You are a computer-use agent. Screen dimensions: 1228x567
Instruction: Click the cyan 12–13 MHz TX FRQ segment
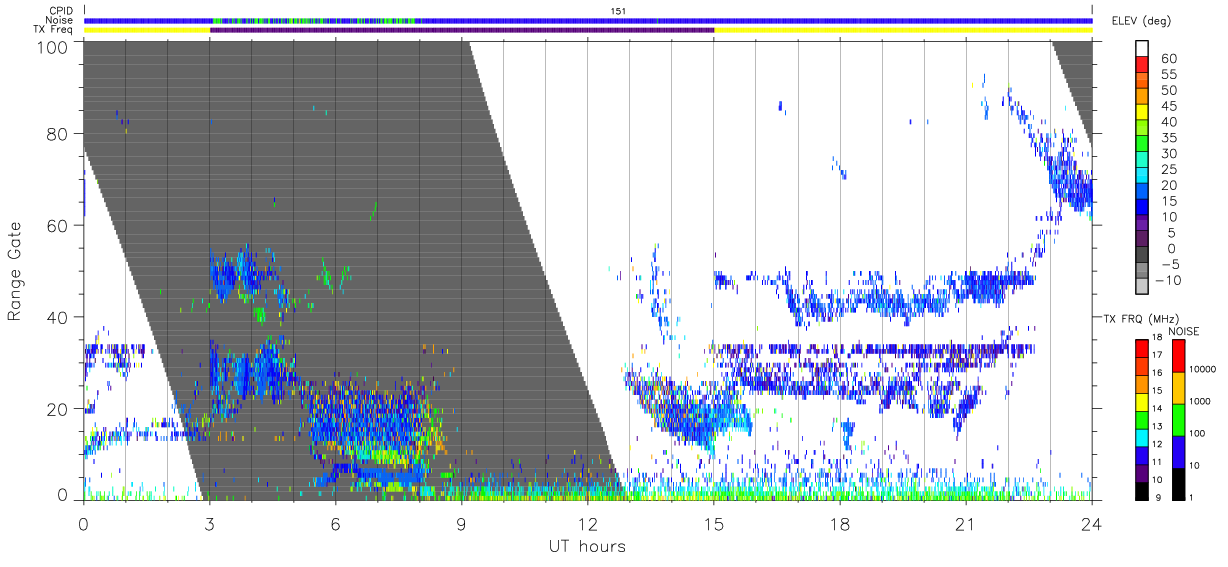1140,437
